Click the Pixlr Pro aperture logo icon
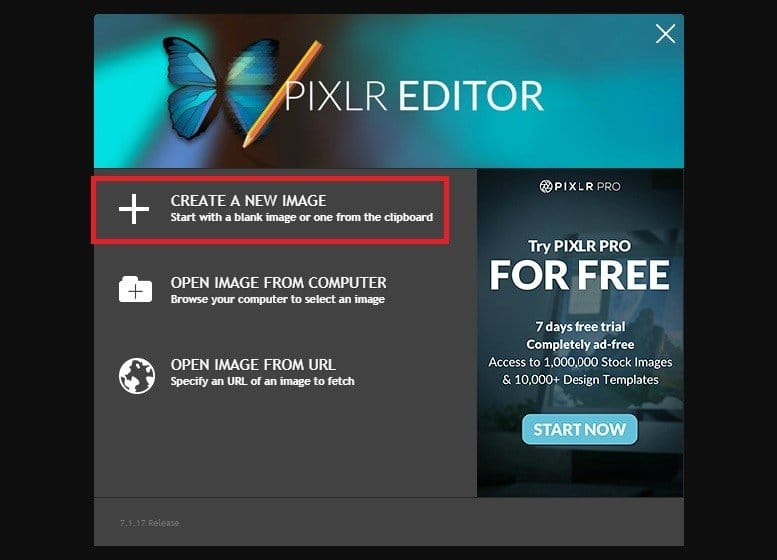This screenshot has width=777, height=560. (x=546, y=186)
